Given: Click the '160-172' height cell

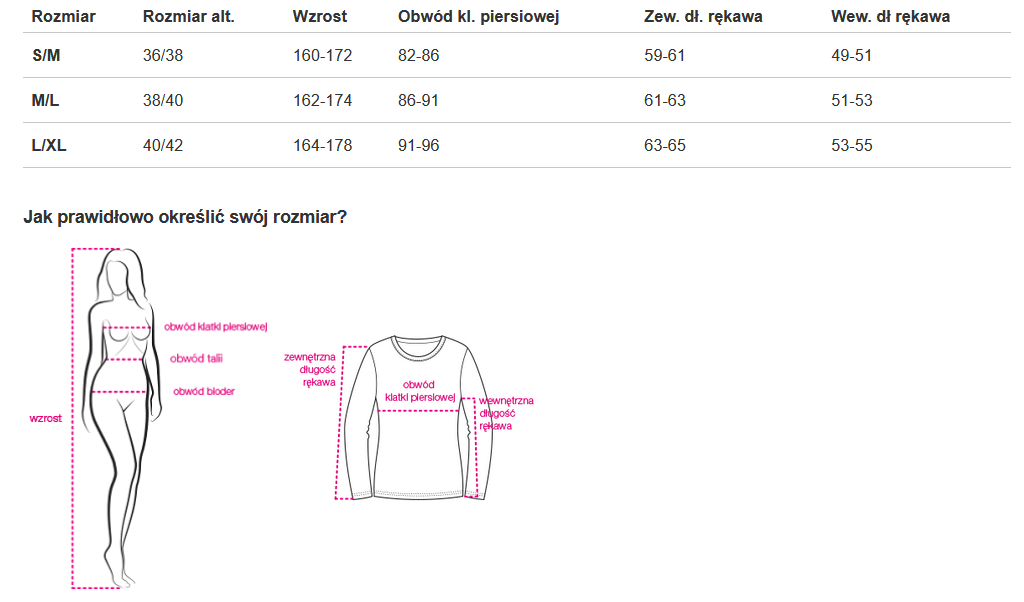Looking at the screenshot, I should coord(322,56).
